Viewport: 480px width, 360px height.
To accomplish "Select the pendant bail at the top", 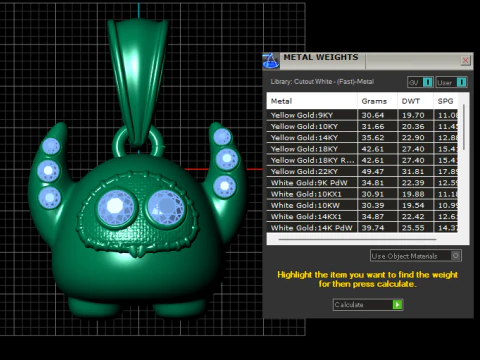I will click(x=138, y=82).
